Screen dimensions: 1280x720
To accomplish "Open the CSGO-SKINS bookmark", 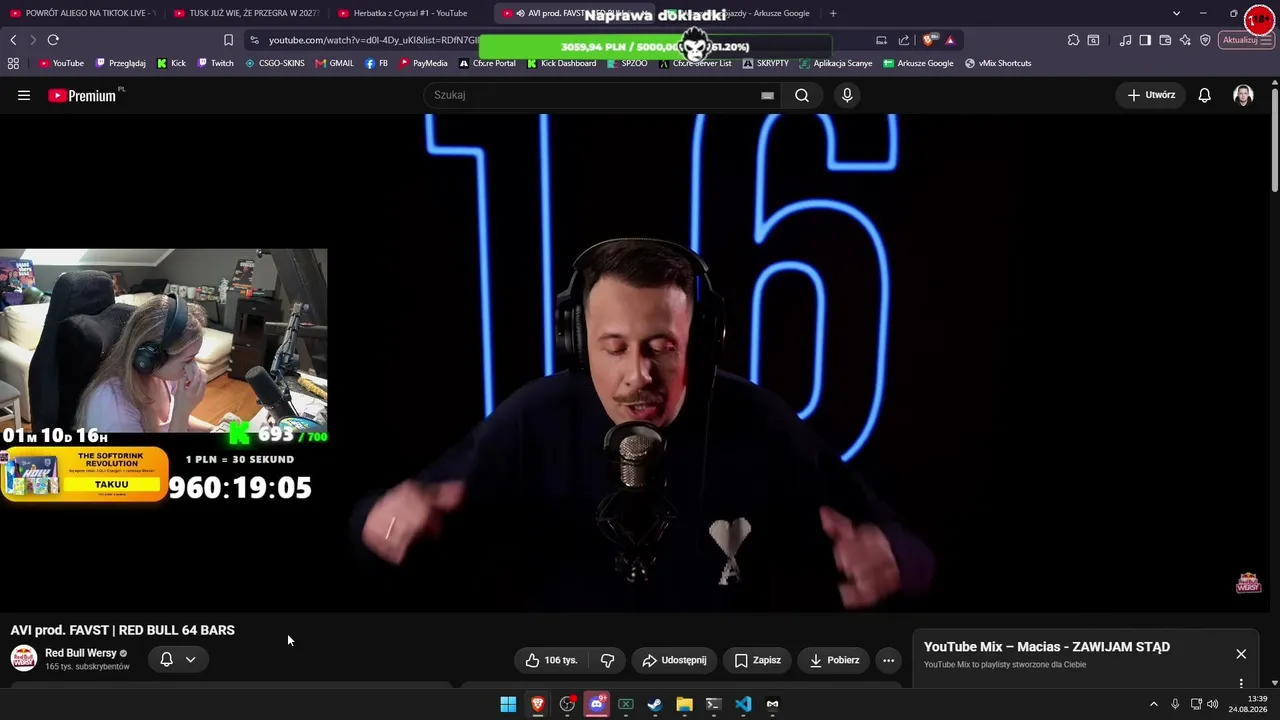I will tap(275, 63).
